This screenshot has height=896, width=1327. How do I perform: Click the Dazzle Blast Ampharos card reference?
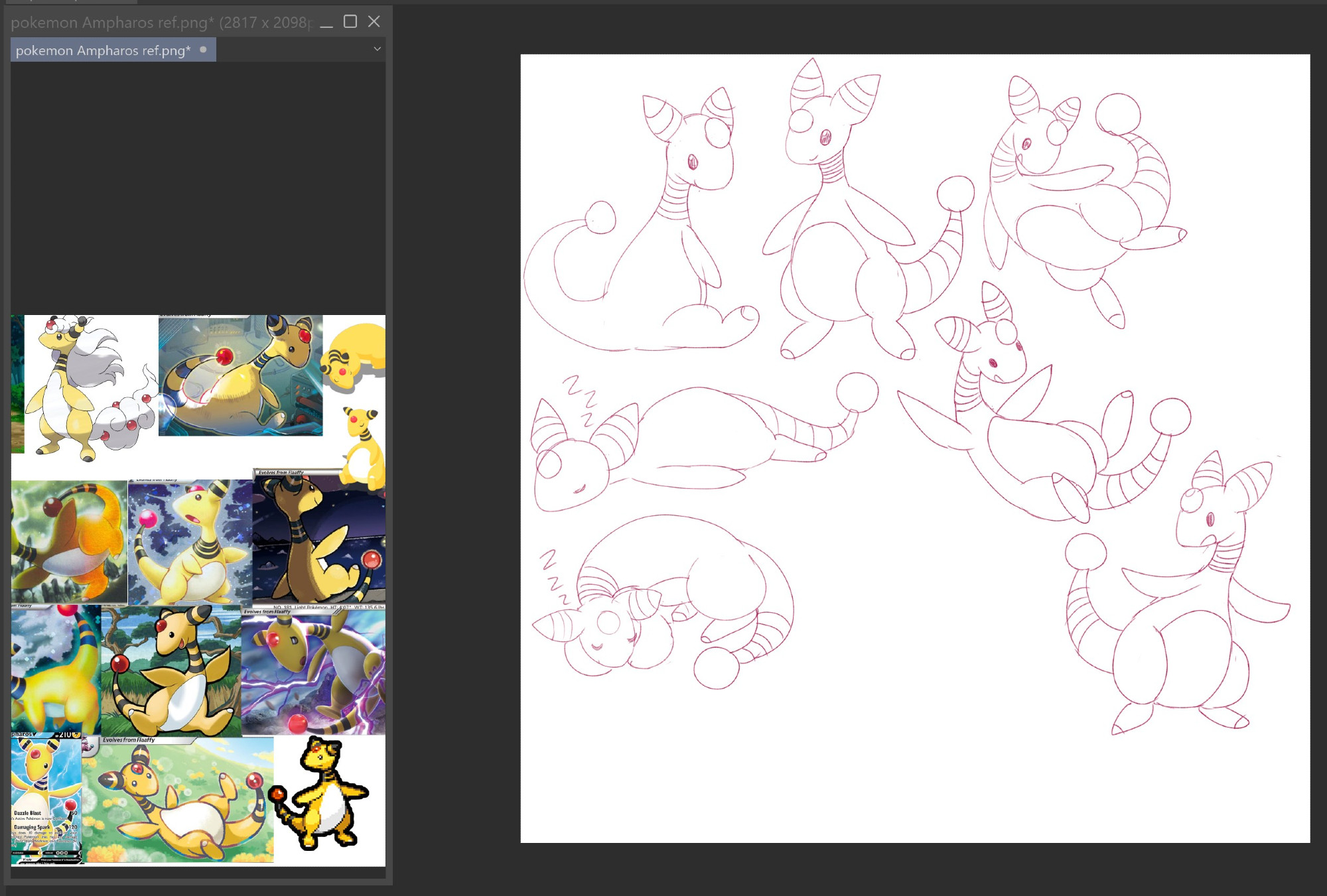(x=46, y=798)
